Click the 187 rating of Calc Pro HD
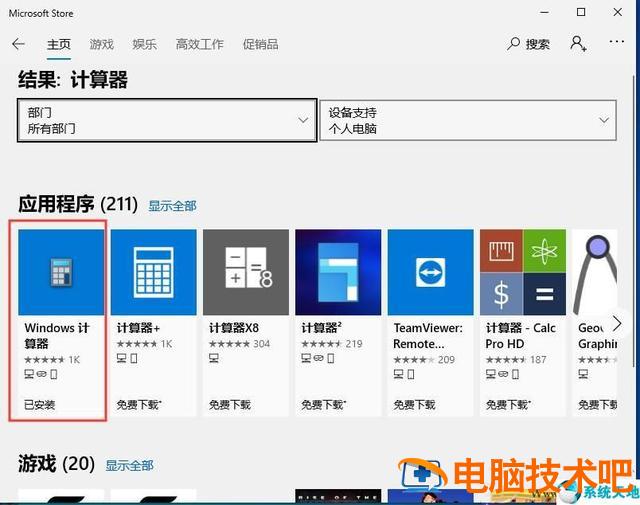The height and width of the screenshot is (505, 640). [538, 360]
